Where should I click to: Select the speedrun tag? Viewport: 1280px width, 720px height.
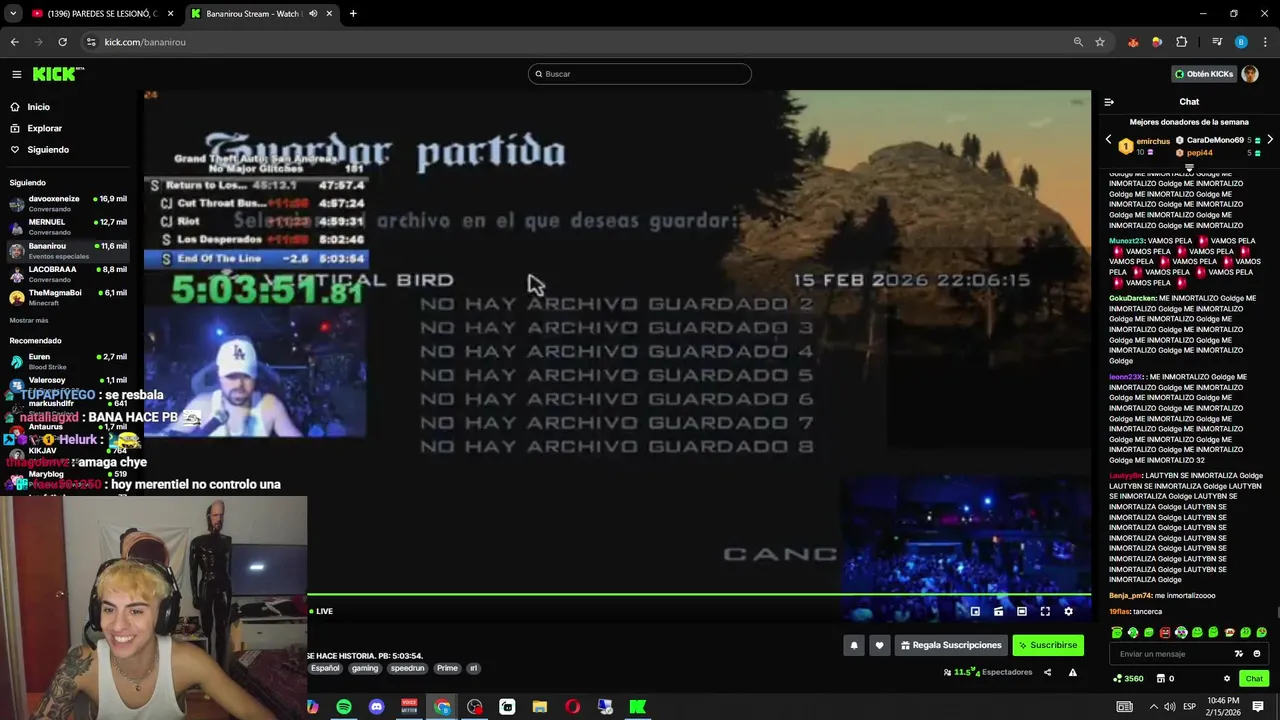point(408,668)
